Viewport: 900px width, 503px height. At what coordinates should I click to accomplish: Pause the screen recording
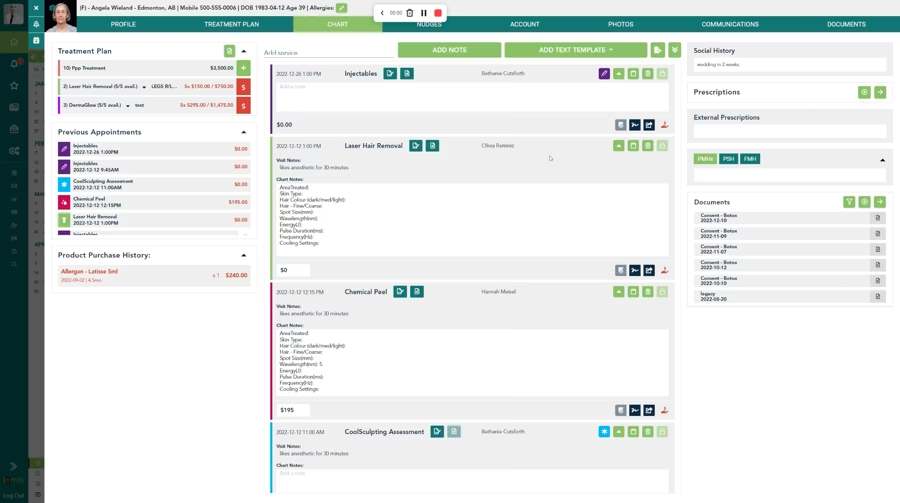pyautogui.click(x=424, y=13)
